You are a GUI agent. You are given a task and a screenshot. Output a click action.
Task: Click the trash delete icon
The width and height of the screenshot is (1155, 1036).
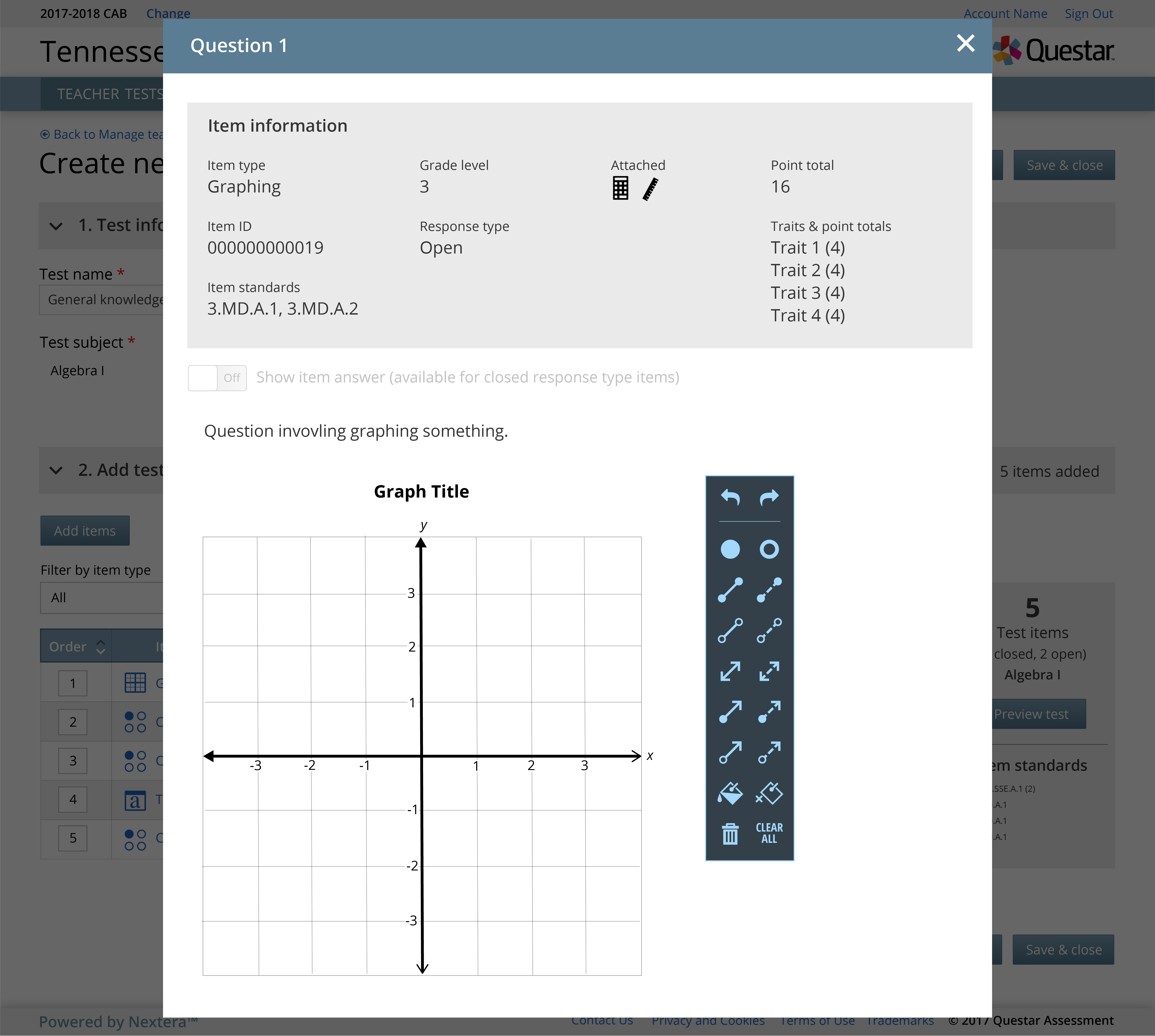click(730, 833)
